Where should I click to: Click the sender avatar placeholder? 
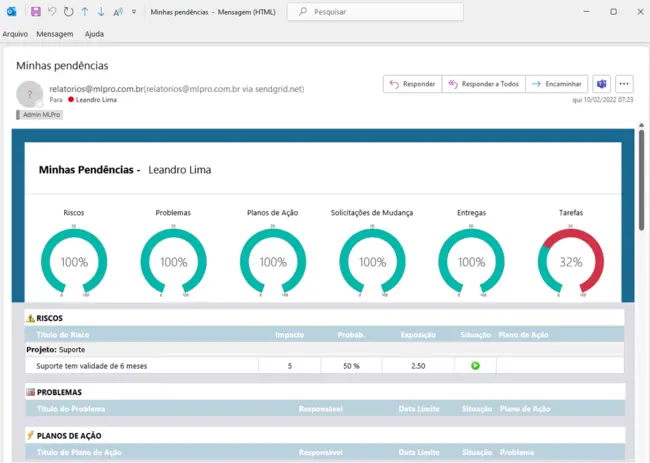[x=29, y=94]
